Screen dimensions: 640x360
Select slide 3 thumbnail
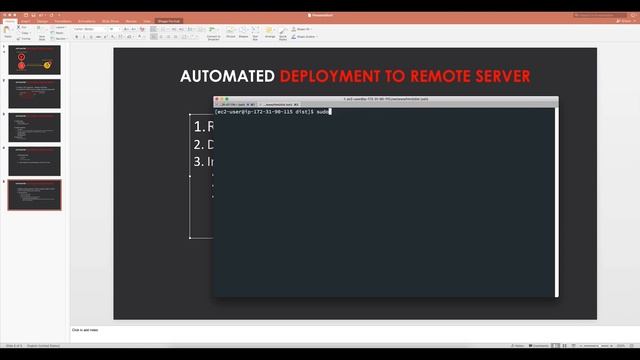[x=34, y=127]
